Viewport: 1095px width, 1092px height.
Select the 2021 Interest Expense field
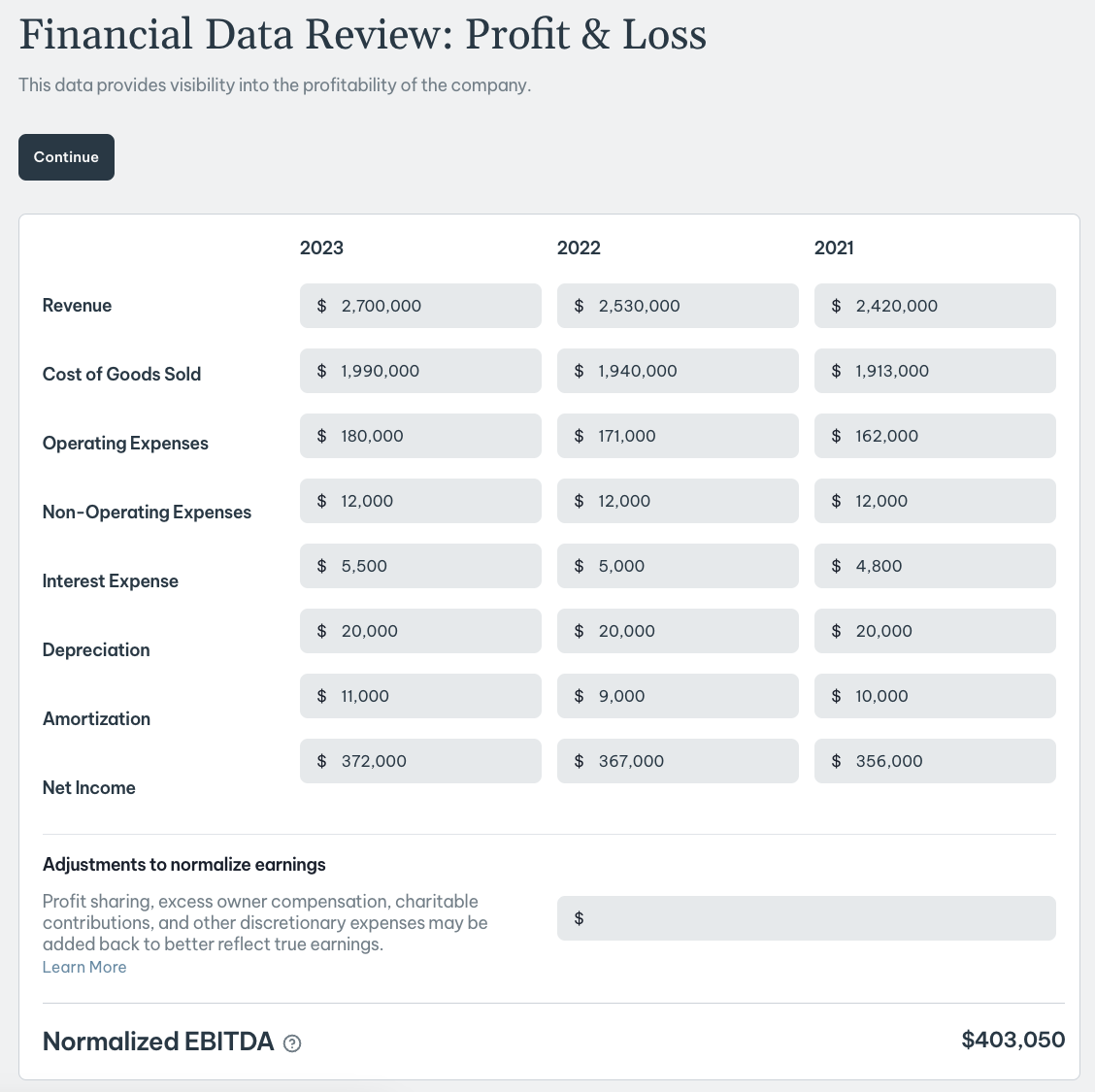pos(935,566)
